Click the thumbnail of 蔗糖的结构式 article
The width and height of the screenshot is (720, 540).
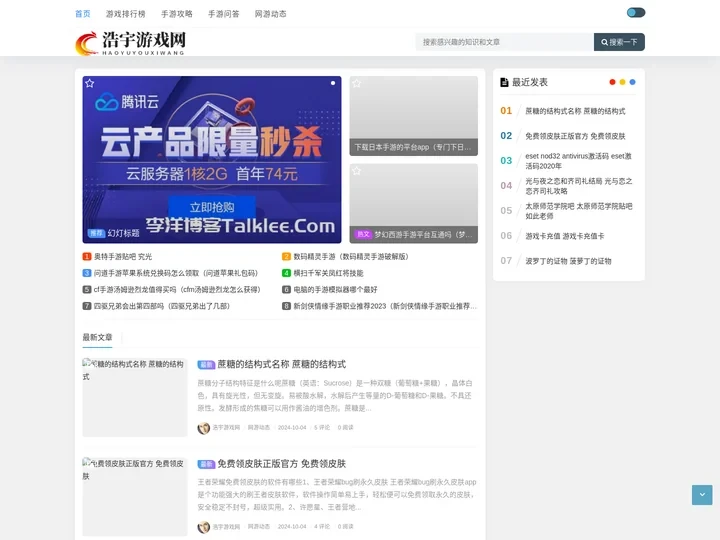point(135,397)
